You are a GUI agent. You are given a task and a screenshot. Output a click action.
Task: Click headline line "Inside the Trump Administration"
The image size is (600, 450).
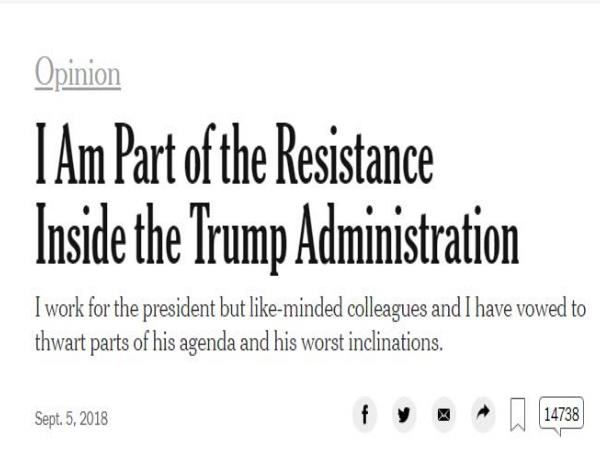coord(277,238)
